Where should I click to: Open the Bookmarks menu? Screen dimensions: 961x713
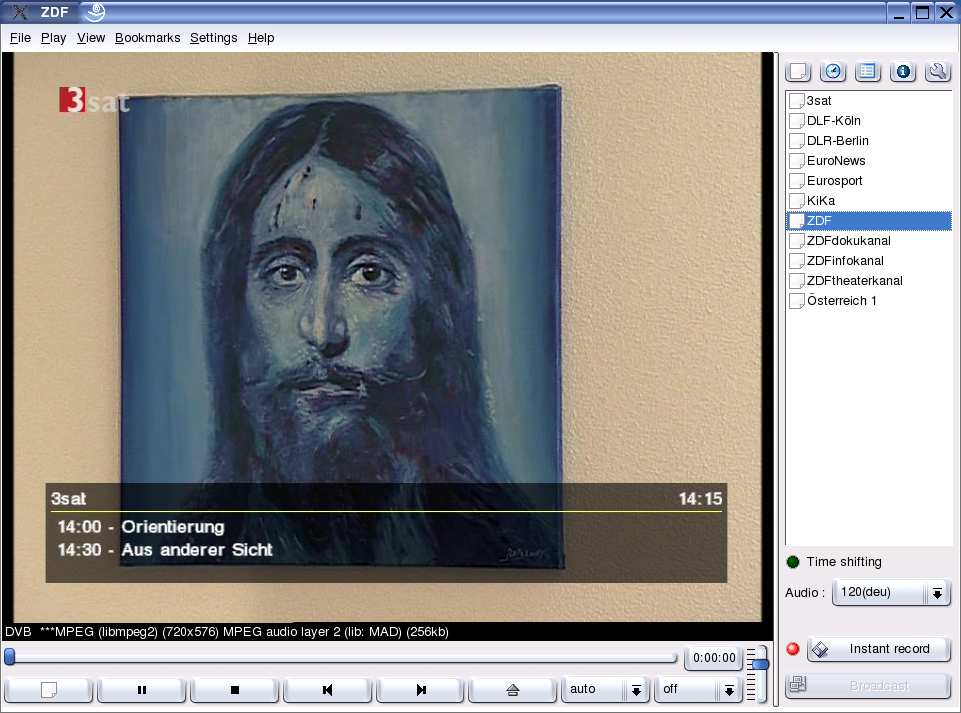click(147, 38)
